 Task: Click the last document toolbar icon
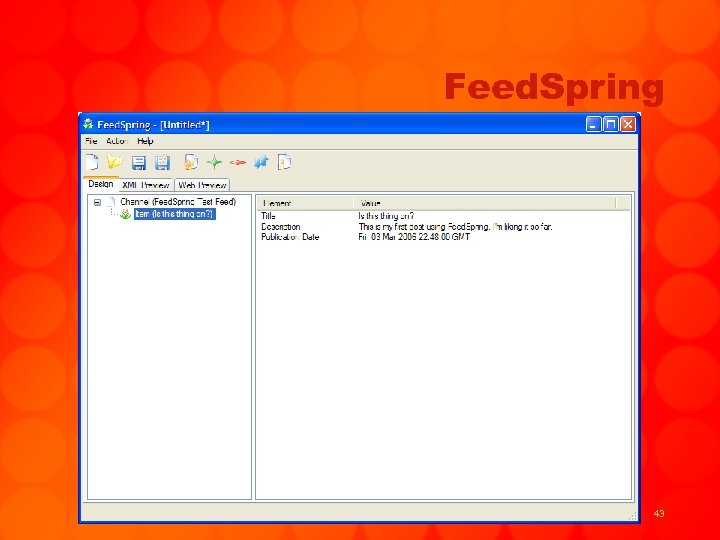285,162
